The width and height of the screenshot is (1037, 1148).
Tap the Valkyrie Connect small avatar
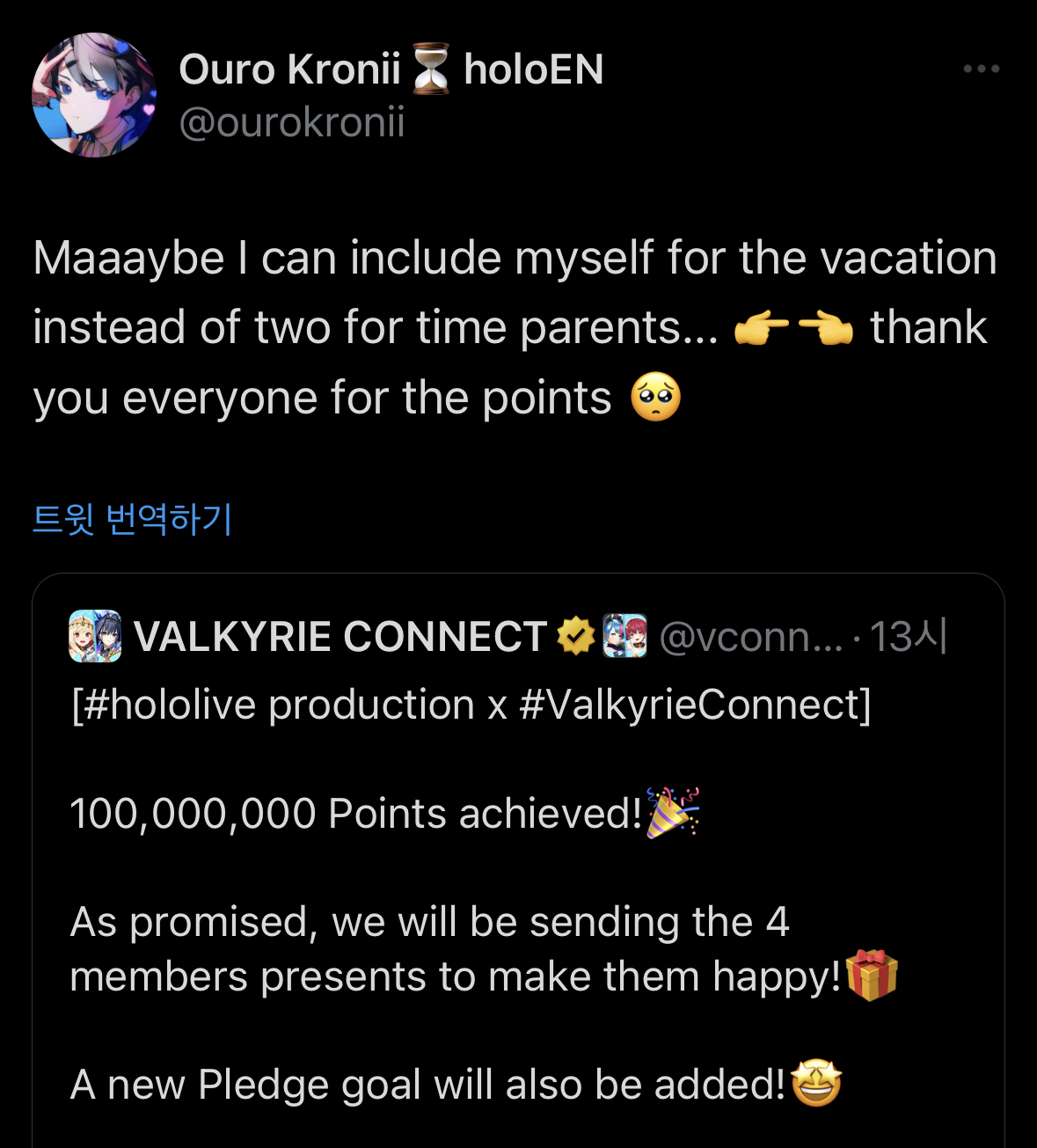point(95,636)
